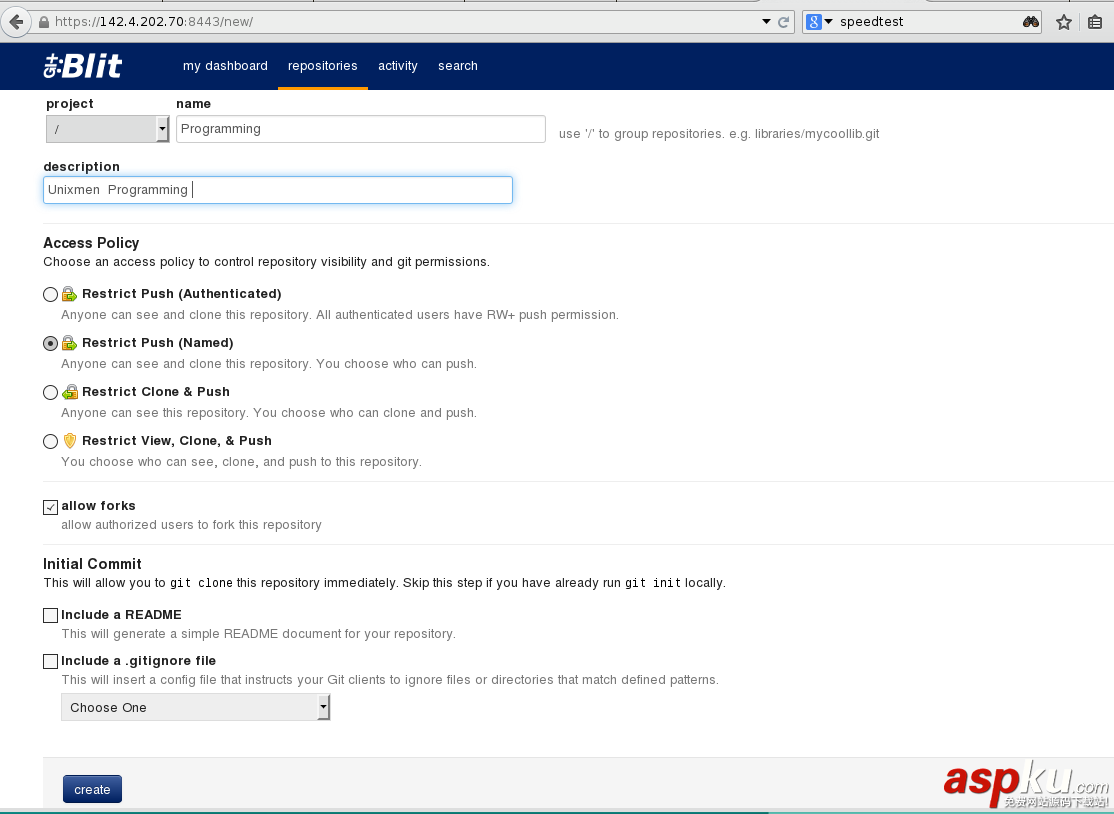
Task: Click the Include a .gitignore file label
Action: pyautogui.click(x=139, y=661)
